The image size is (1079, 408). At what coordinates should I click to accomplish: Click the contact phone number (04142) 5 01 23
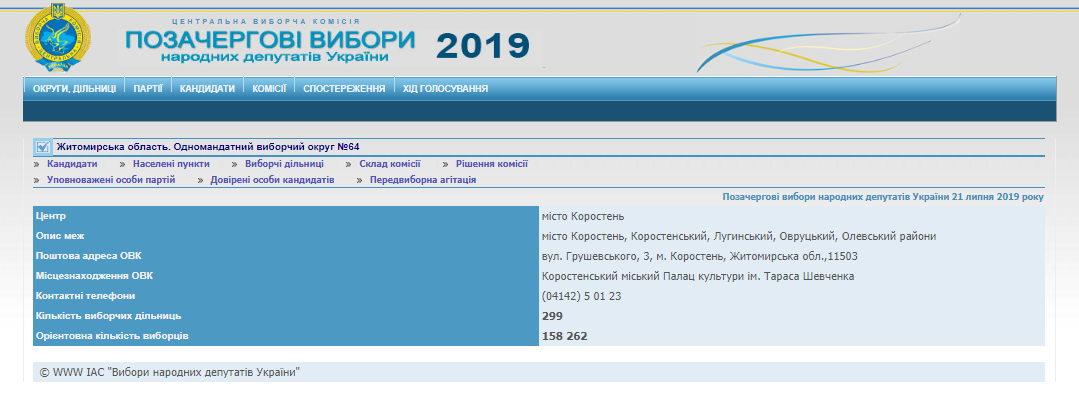click(x=581, y=296)
